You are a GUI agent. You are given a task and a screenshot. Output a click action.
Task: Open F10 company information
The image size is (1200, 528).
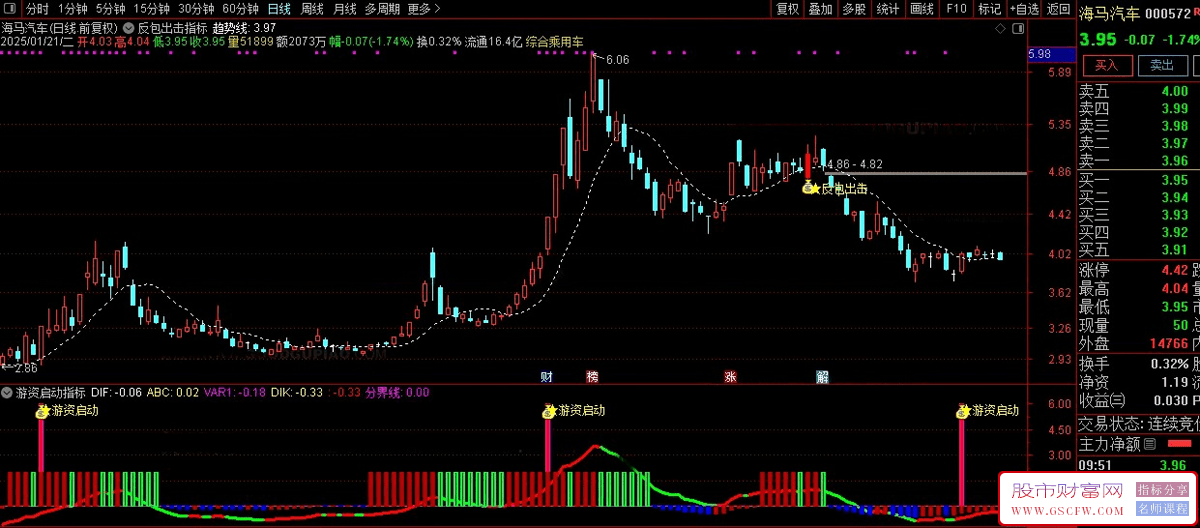(956, 9)
